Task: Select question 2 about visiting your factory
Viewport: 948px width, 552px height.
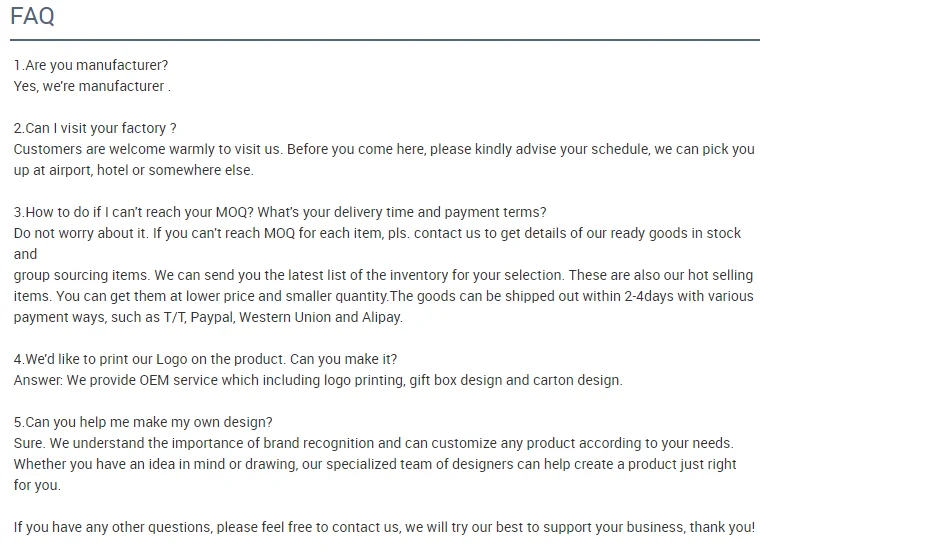Action: point(95,128)
